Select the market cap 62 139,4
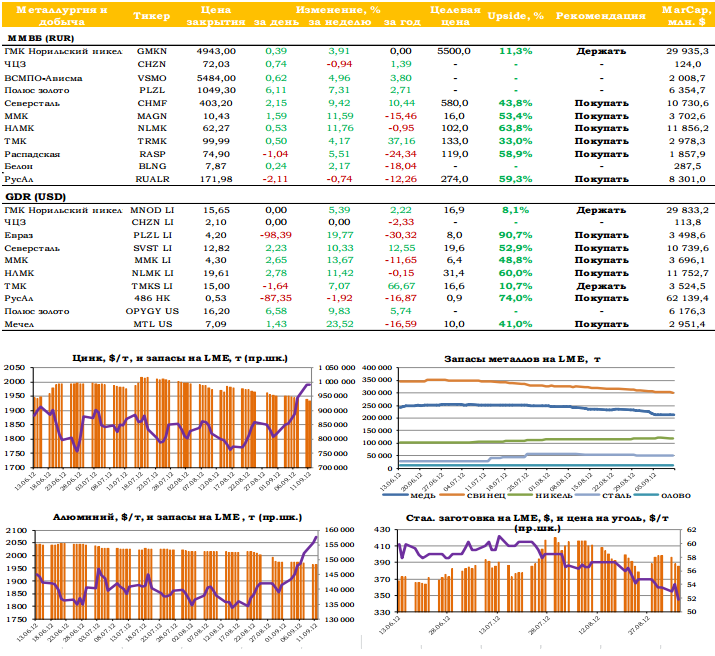The width and height of the screenshot is (715, 656). 688,298
